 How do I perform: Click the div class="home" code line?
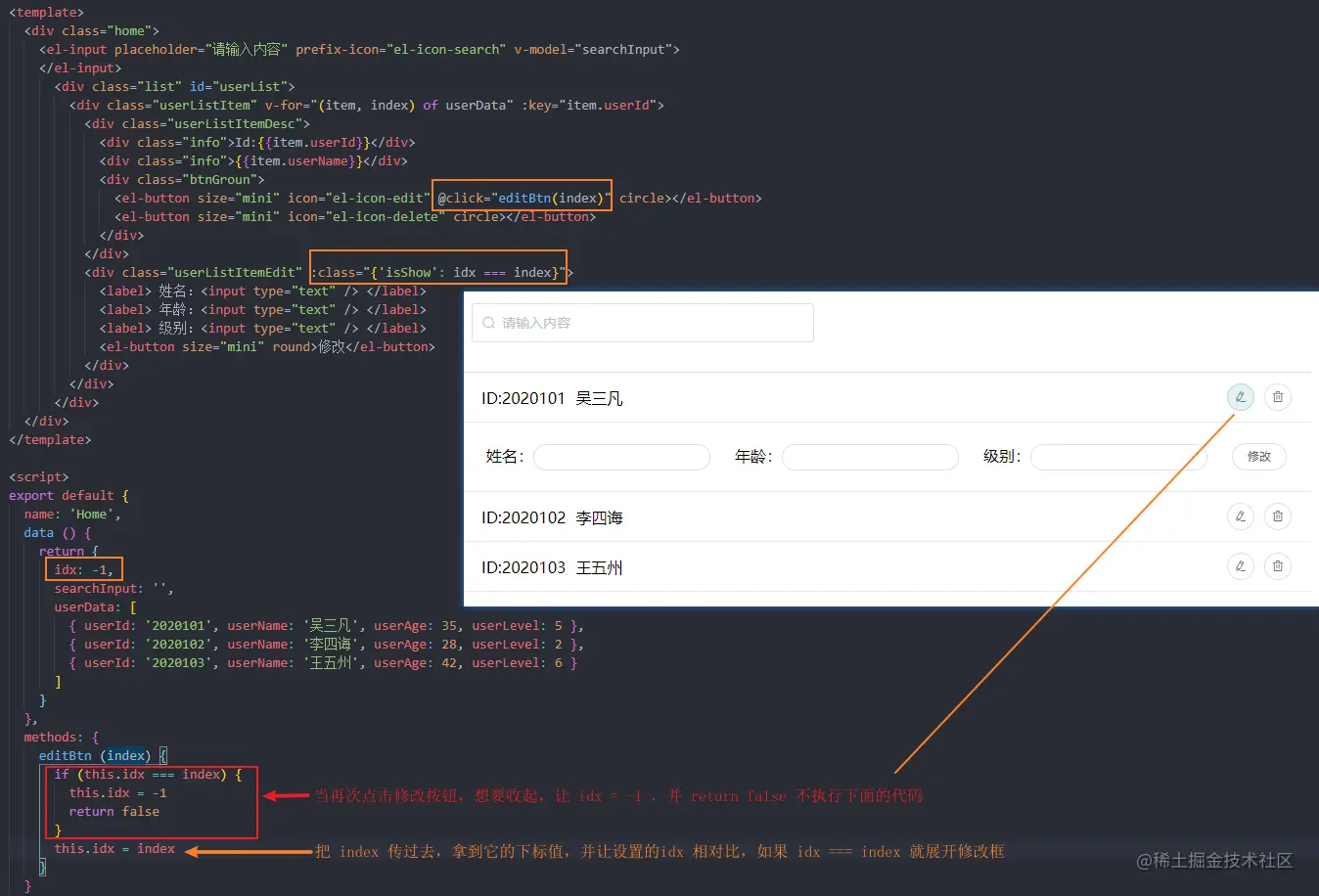coord(92,30)
